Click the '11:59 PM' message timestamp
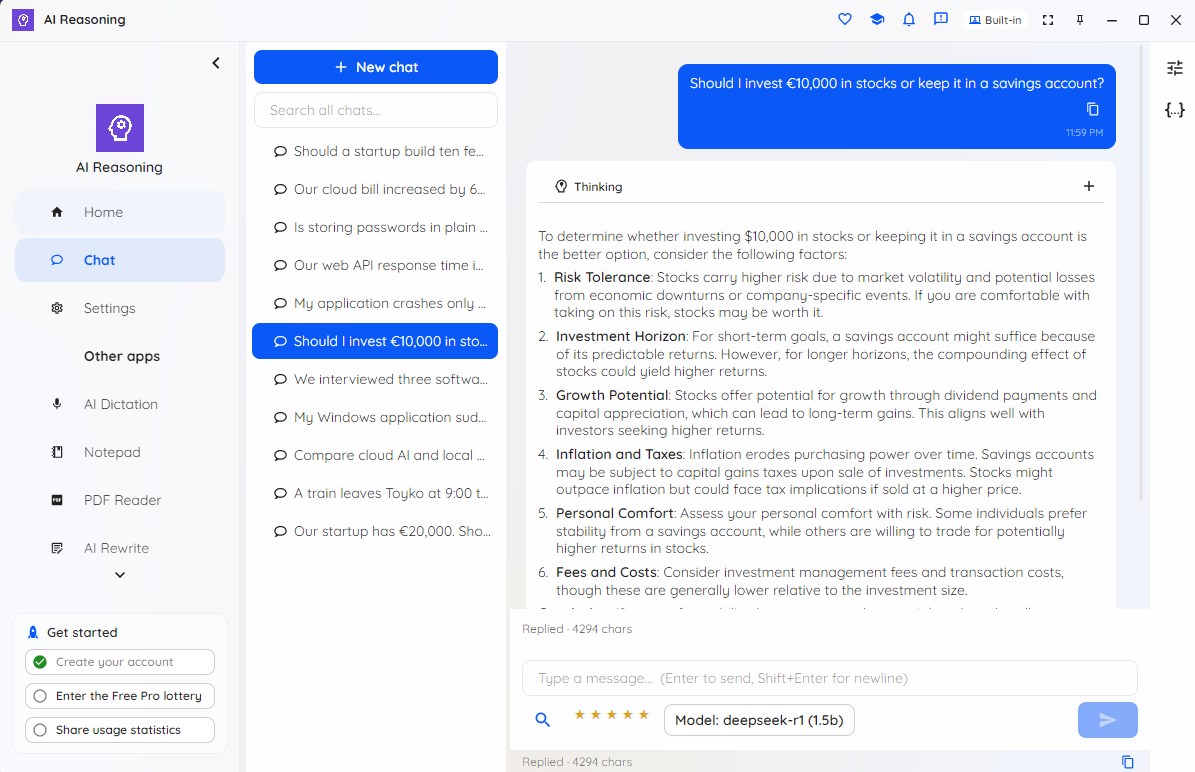The image size is (1195, 772). (1084, 133)
